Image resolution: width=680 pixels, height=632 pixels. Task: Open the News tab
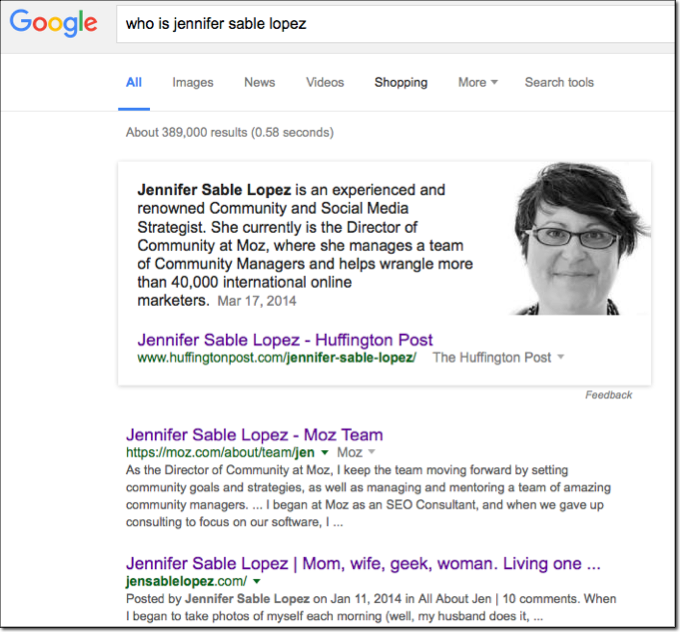coord(260,83)
